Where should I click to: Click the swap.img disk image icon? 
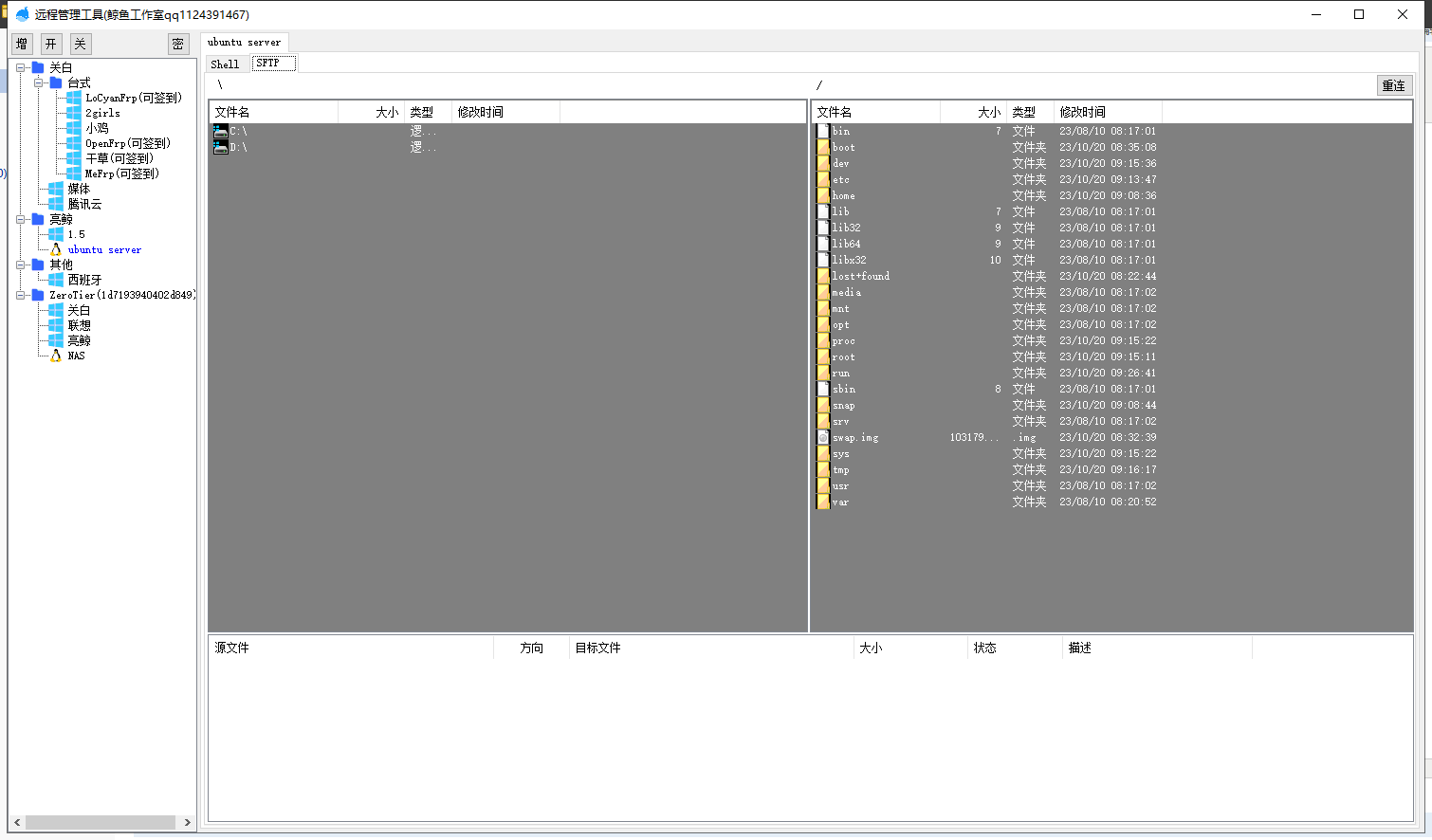pos(823,437)
